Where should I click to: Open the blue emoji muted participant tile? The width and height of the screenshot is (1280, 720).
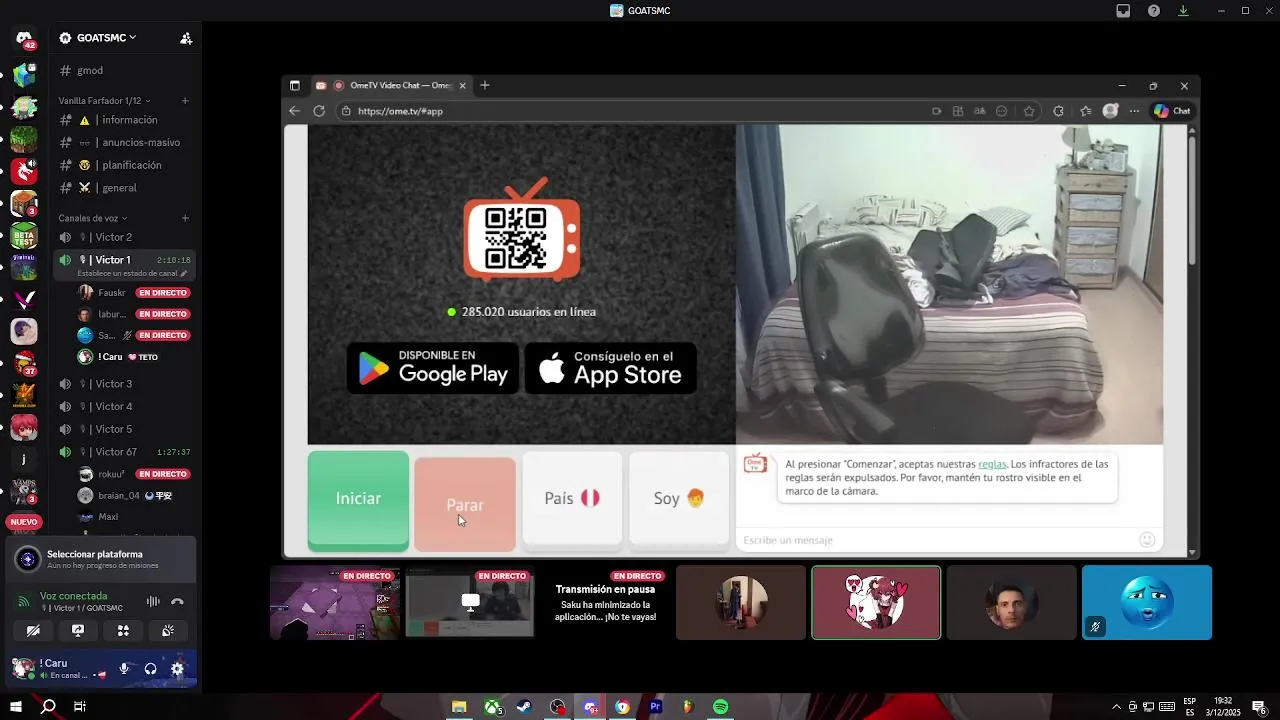[x=1147, y=603]
